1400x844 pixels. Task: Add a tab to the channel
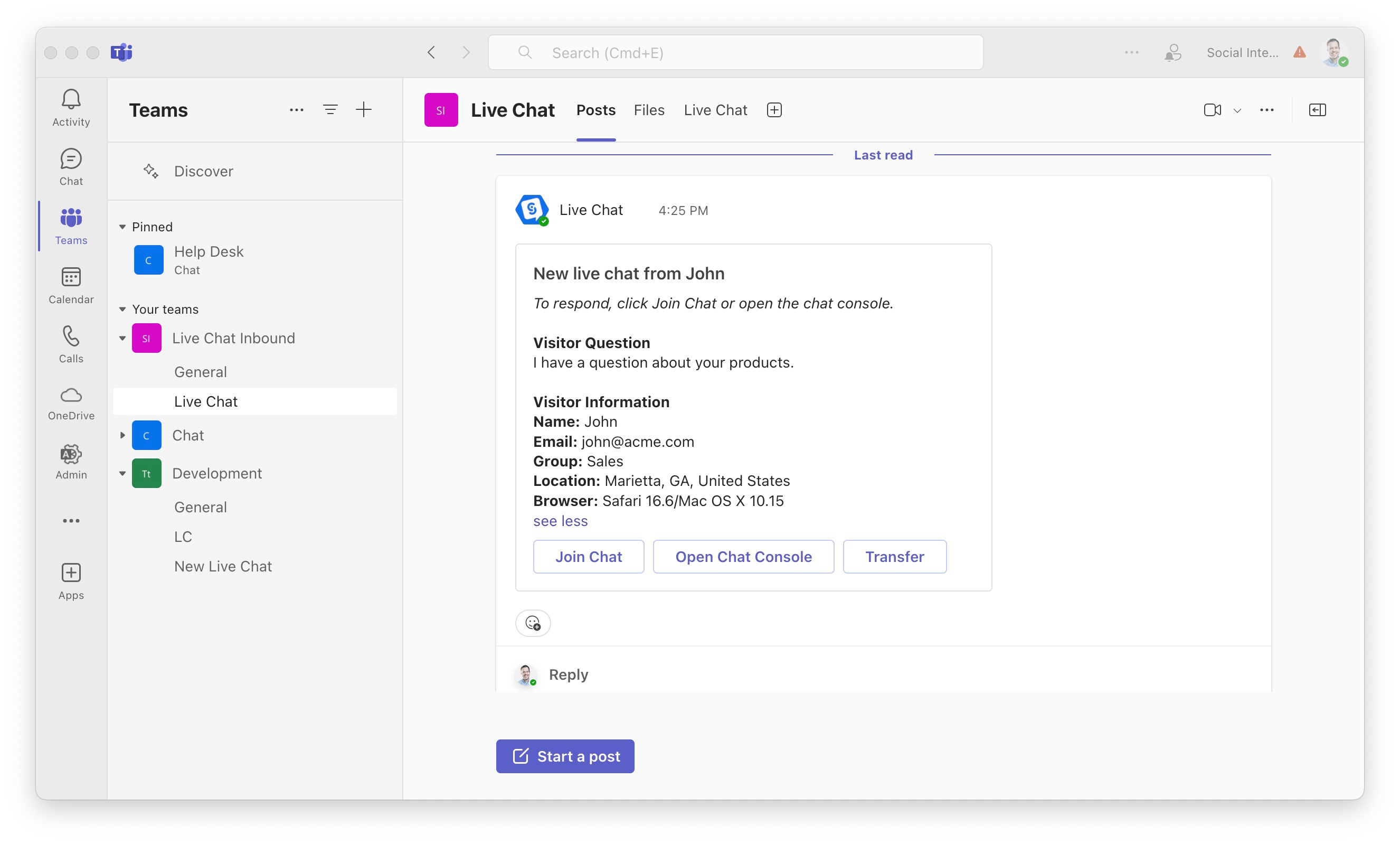(x=774, y=110)
